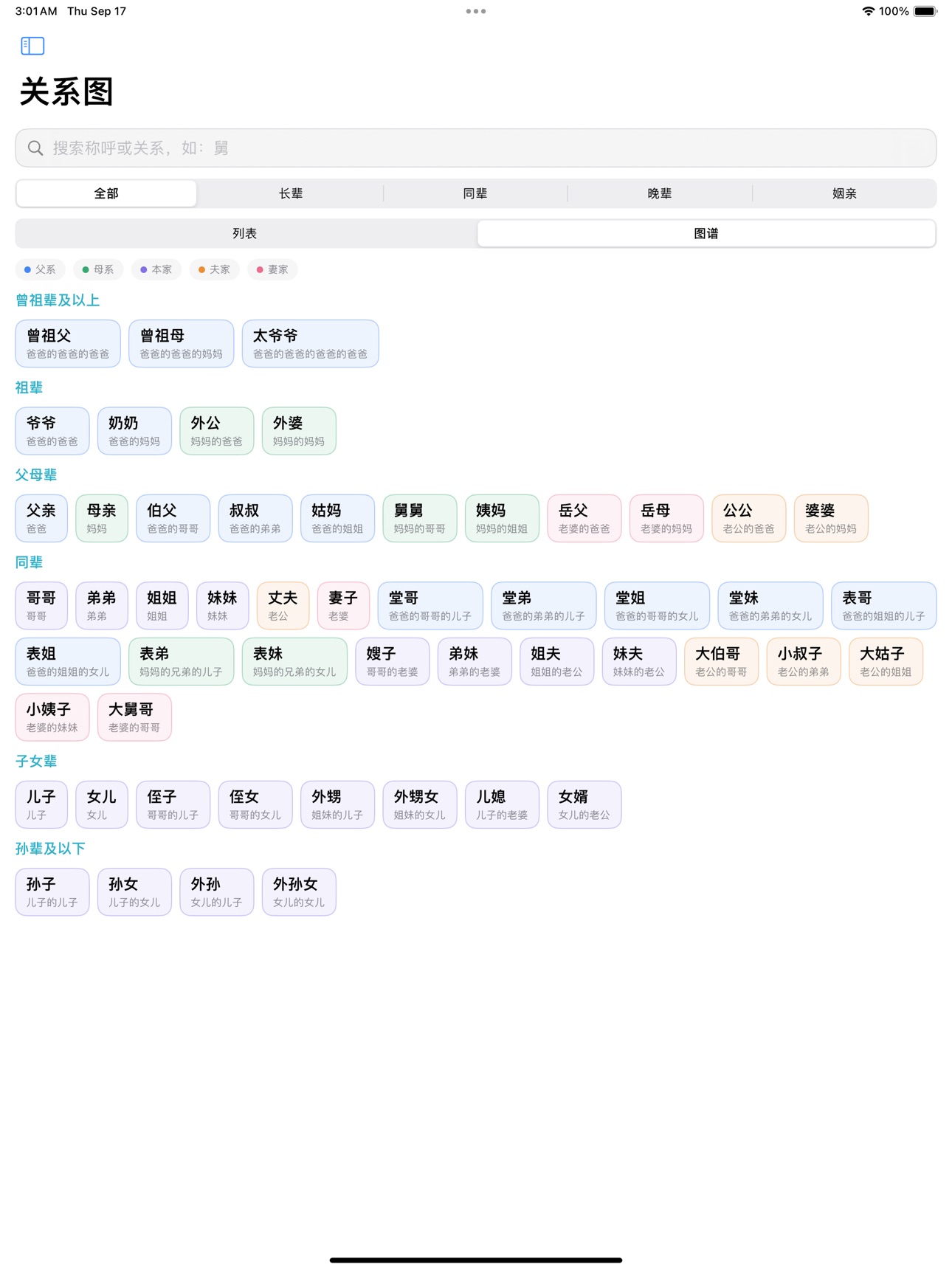Switch to the 晚辈 tab
The height and width of the screenshot is (1270, 952).
660,193
